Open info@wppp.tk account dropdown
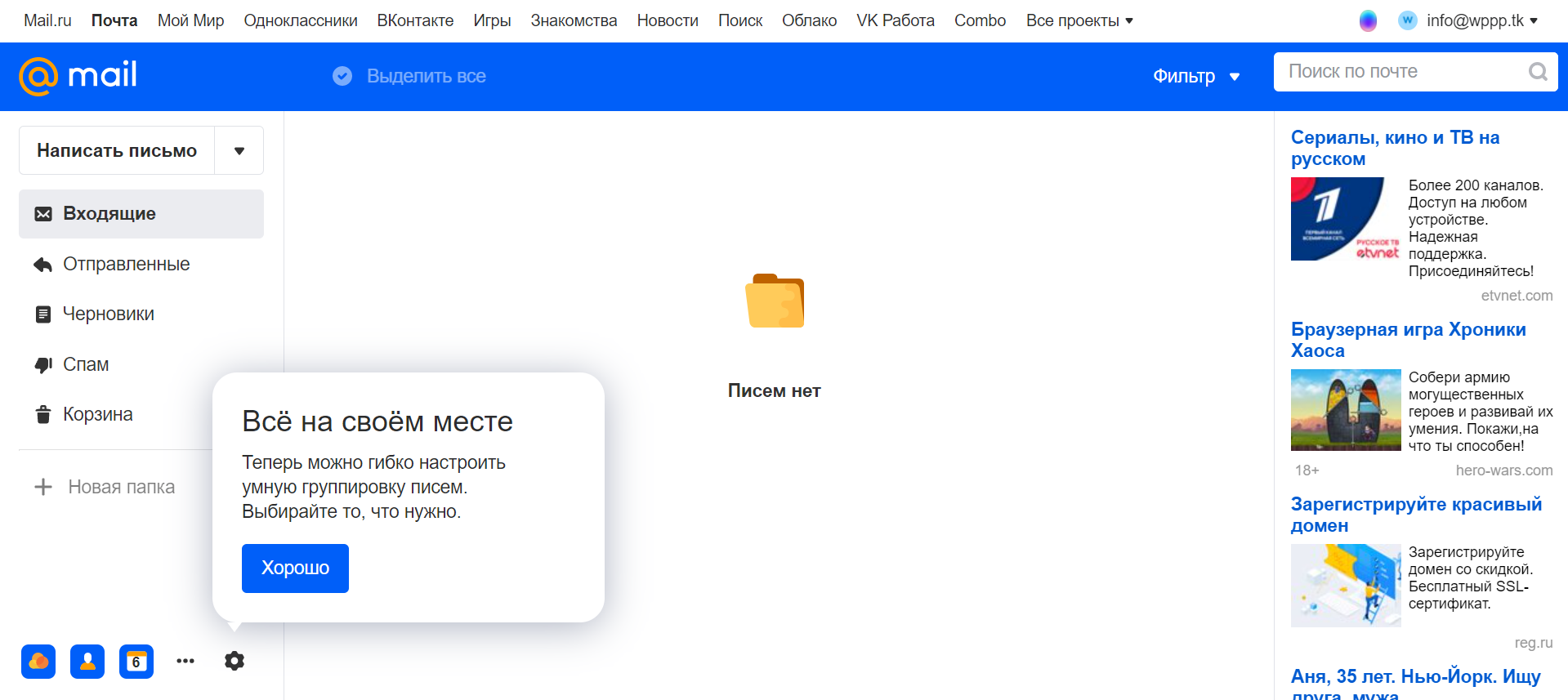Viewport: 1568px width, 700px height. point(1482,20)
